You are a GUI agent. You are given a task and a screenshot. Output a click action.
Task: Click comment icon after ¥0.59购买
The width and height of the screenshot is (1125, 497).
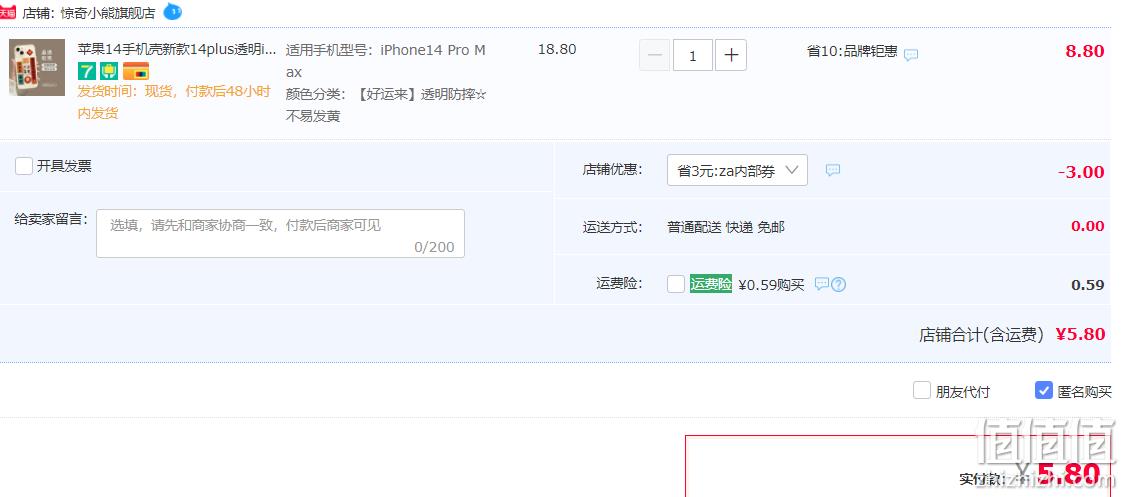(822, 284)
